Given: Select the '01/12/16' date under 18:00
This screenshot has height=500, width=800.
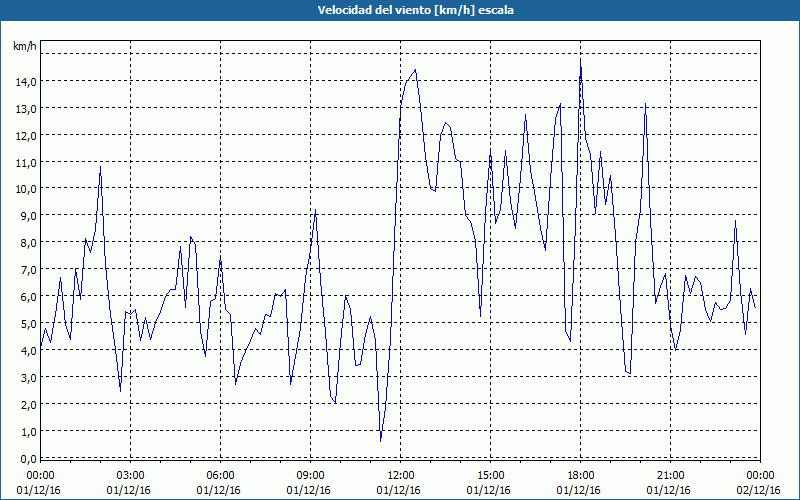Looking at the screenshot, I should tap(579, 490).
